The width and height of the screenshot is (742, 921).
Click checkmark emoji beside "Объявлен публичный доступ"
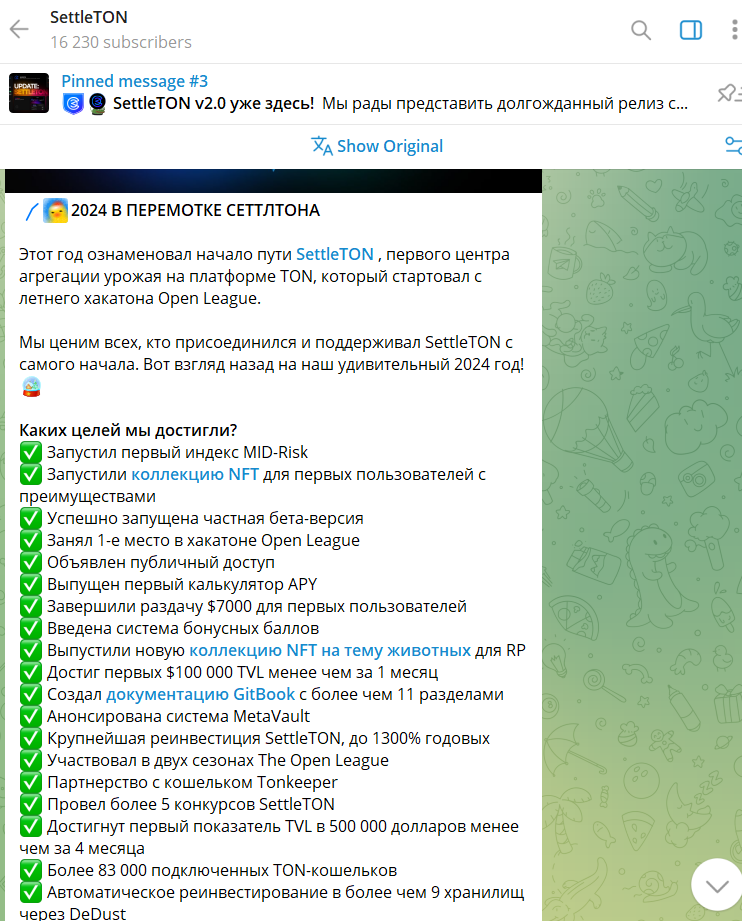click(x=31, y=562)
